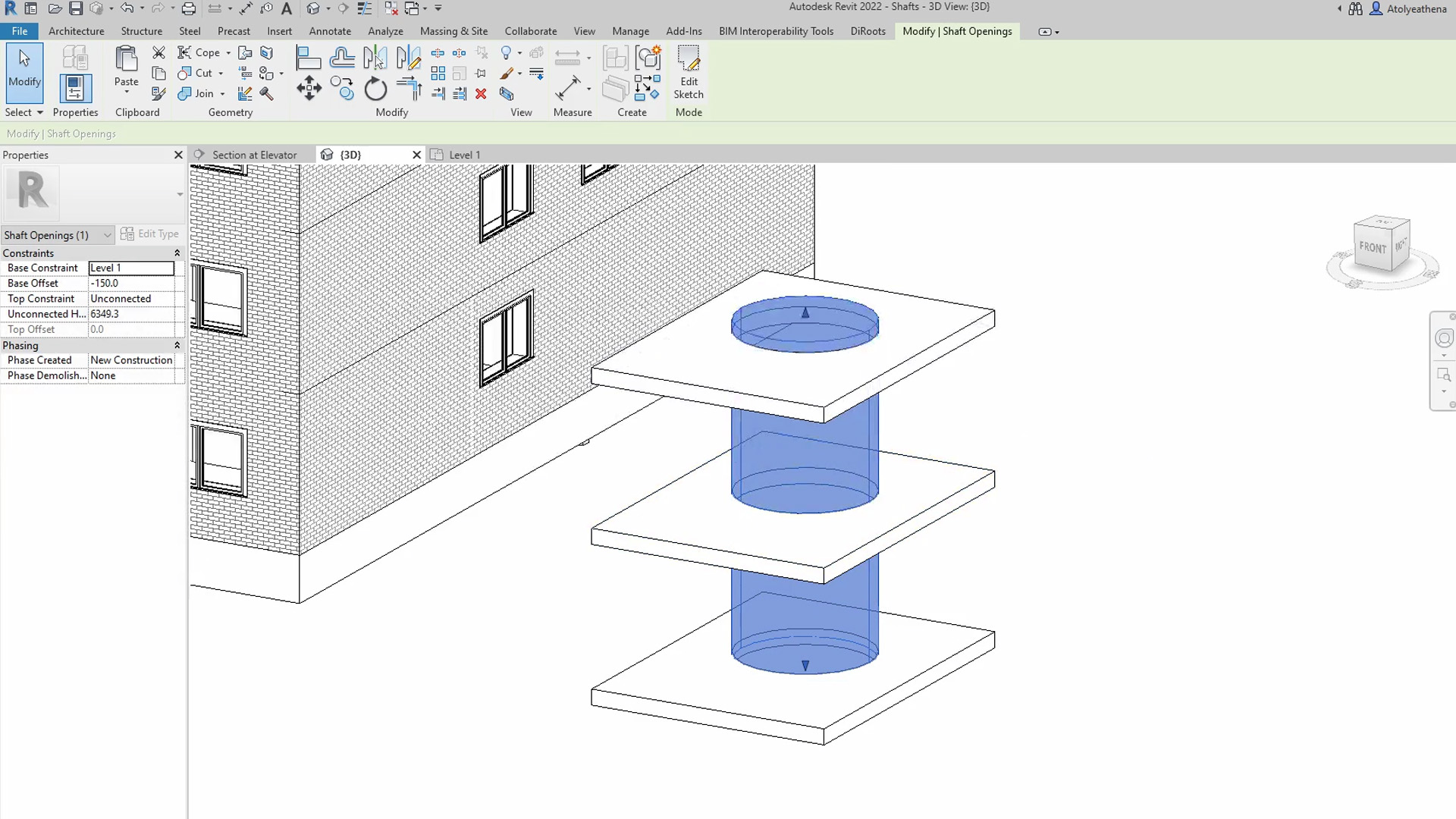Open the Shaft Openings selector dropdown
The width and height of the screenshot is (1456, 819).
pos(106,235)
